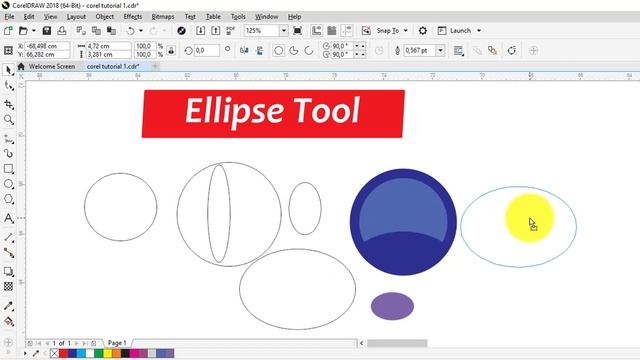The width and height of the screenshot is (640, 360).
Task: Toggle snap off button
Action: click(366, 31)
